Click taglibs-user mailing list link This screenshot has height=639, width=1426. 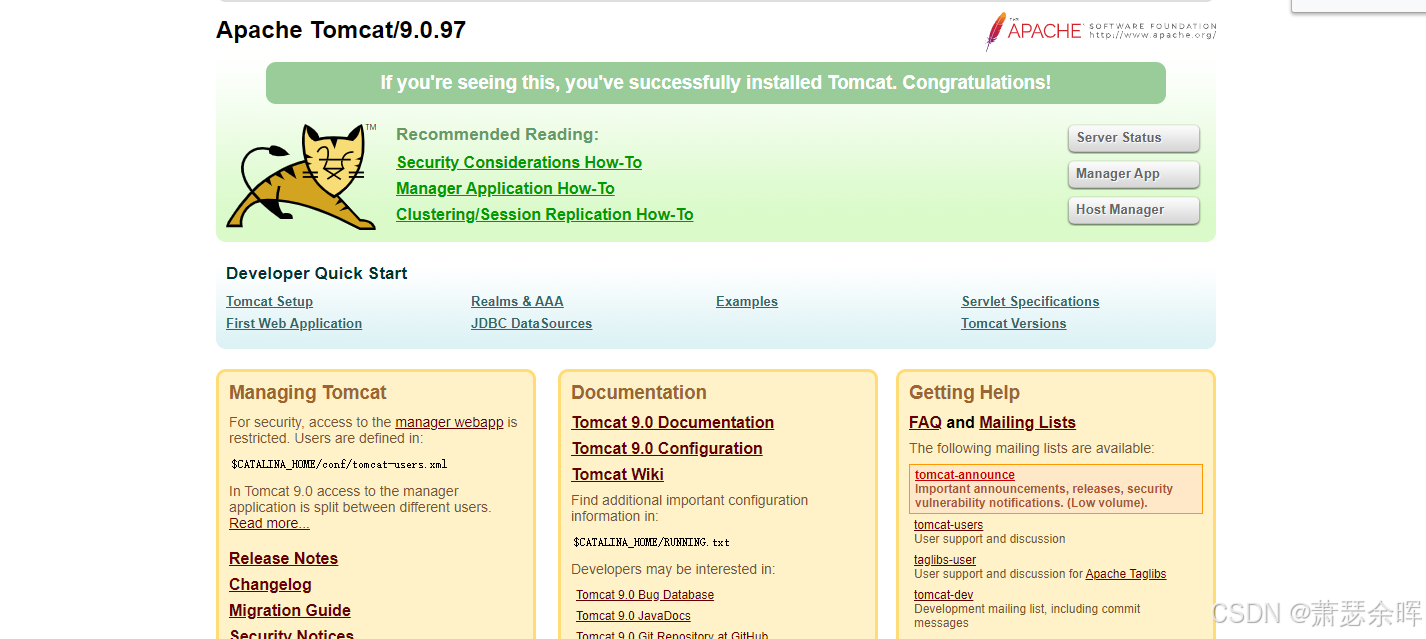[945, 560]
